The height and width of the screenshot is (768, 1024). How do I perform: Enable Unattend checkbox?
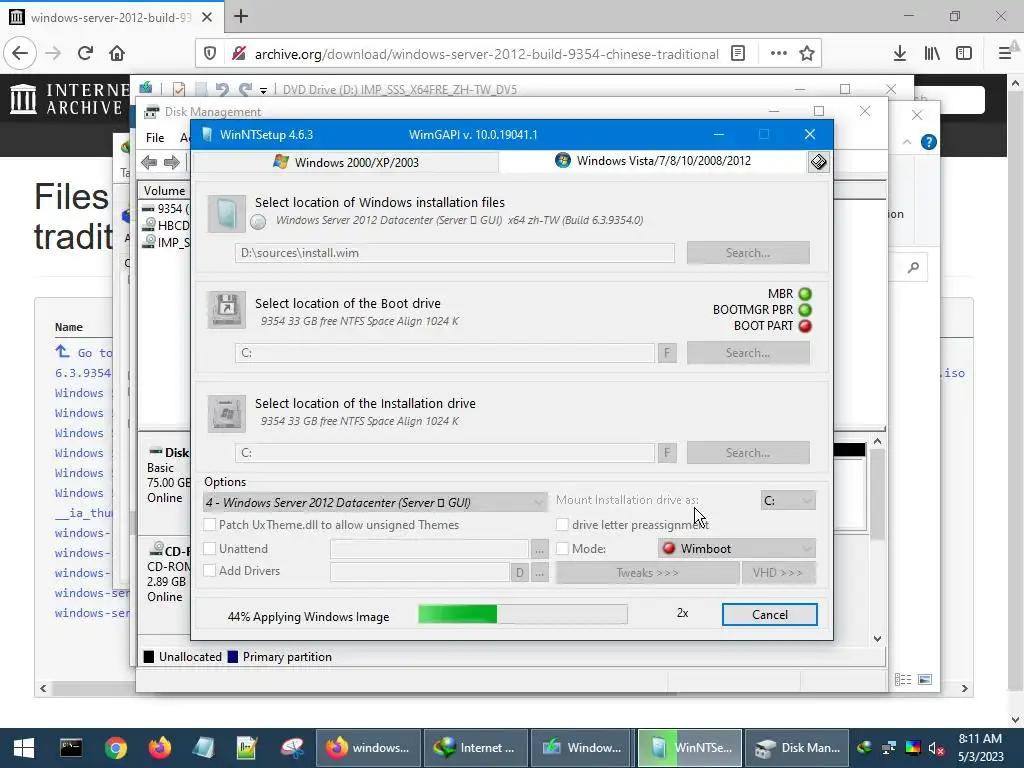[210, 549]
